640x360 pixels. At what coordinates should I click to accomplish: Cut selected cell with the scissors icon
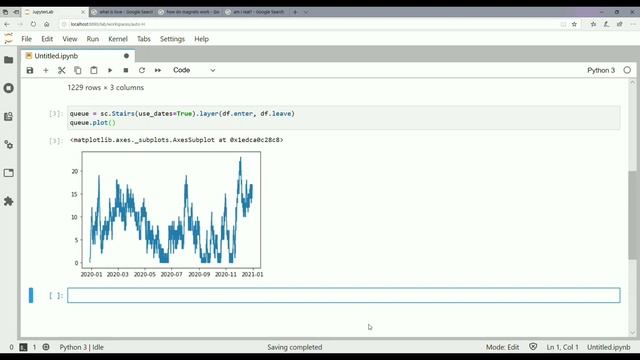click(x=62, y=70)
